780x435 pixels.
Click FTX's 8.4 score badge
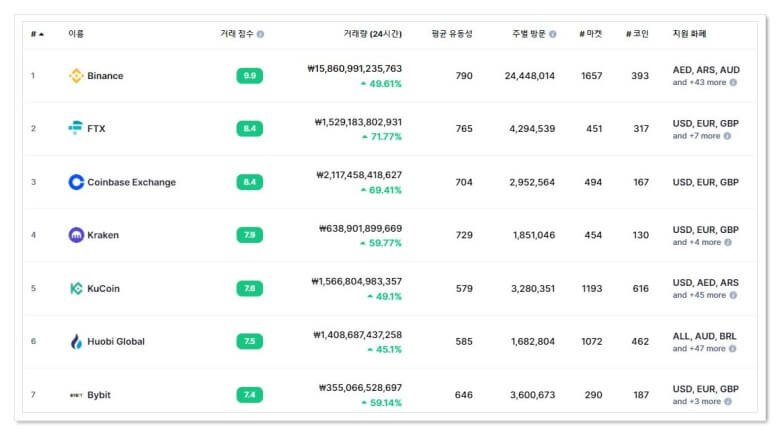coord(250,128)
